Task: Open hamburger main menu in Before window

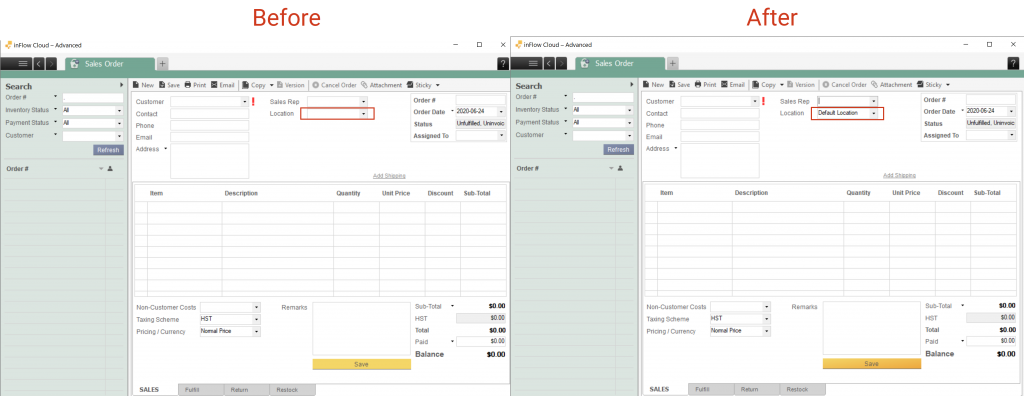Action: 23,63
